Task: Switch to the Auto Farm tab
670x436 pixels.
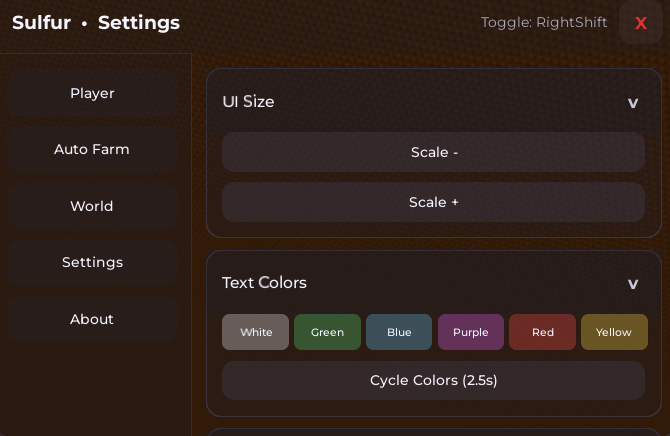Action: (x=92, y=150)
